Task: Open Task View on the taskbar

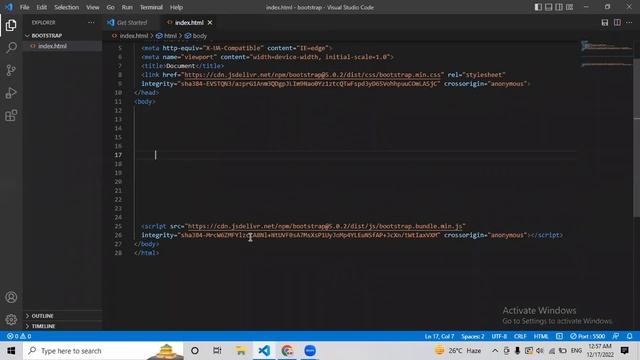Action: [217, 351]
